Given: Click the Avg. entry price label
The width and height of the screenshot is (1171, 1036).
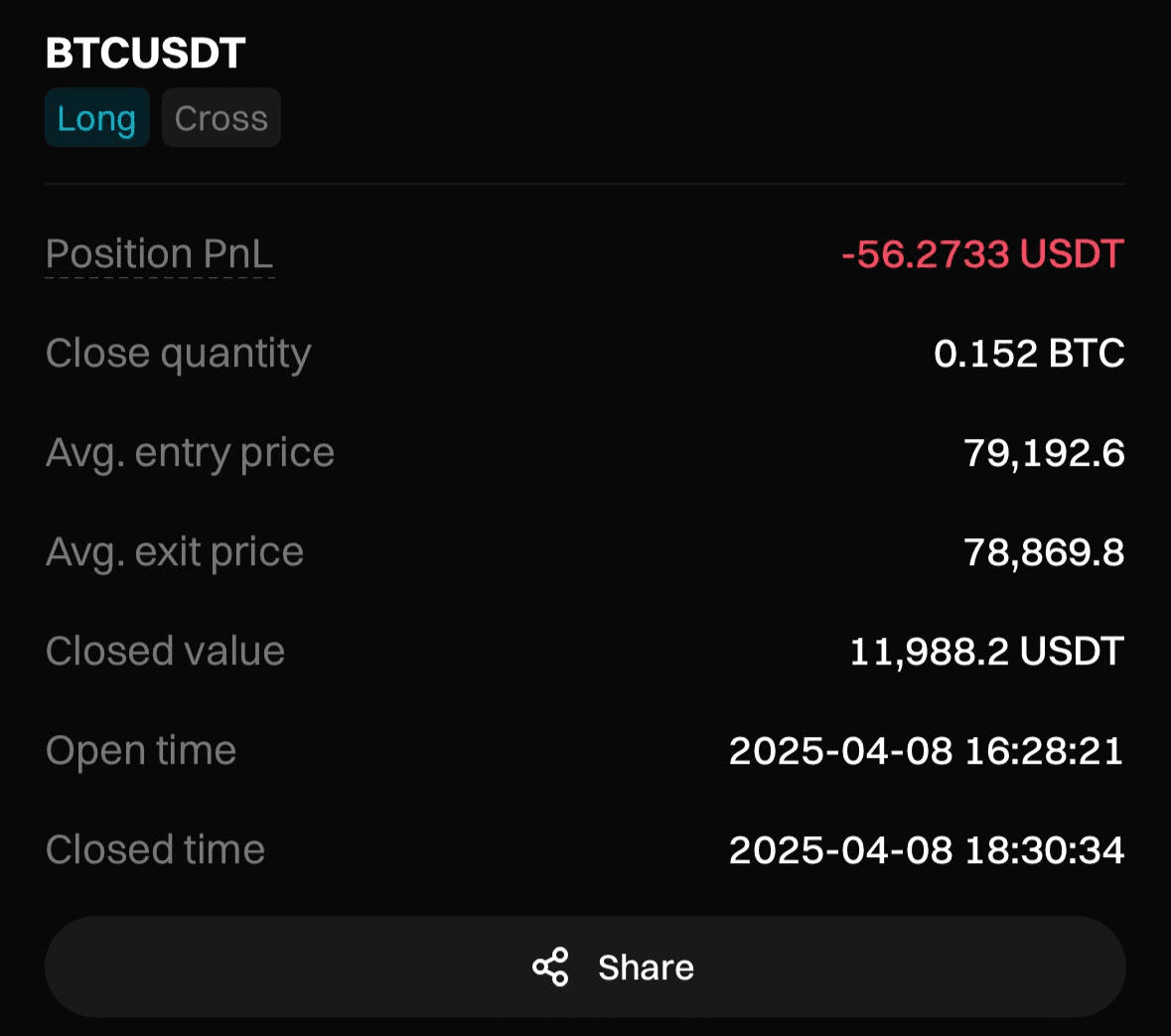Looking at the screenshot, I should tap(190, 453).
